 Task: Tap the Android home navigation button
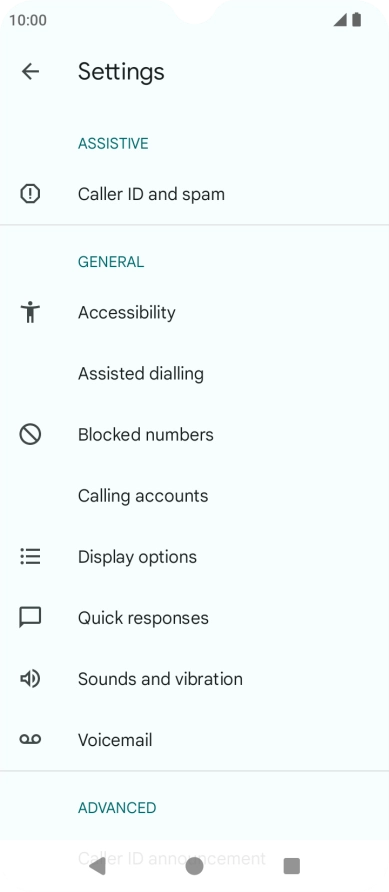194,866
